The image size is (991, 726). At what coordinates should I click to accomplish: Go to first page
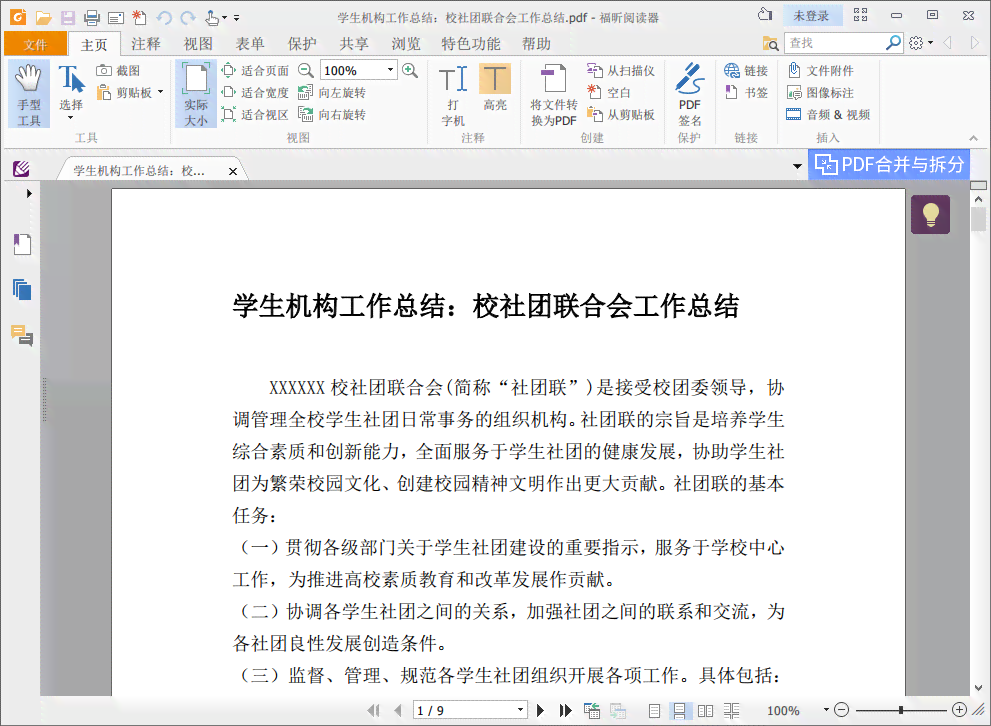[374, 710]
